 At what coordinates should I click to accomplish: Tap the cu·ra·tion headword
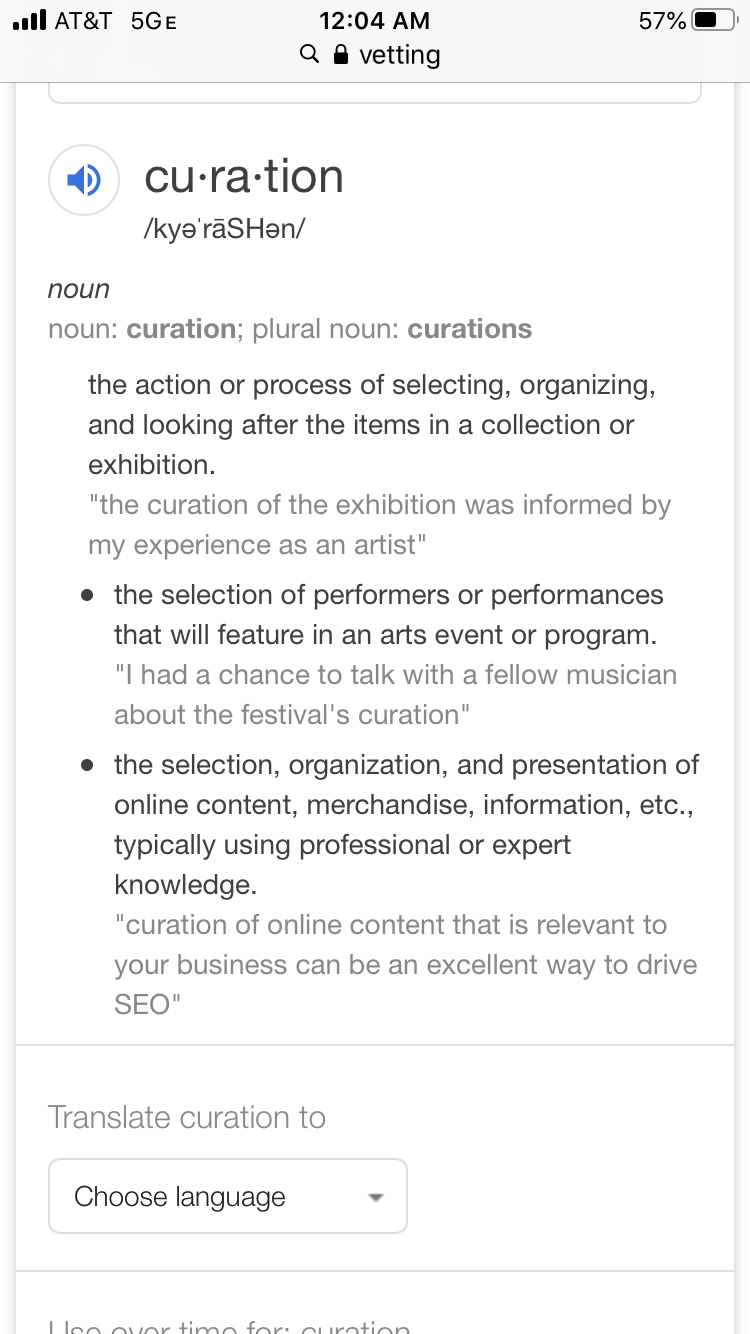click(244, 177)
